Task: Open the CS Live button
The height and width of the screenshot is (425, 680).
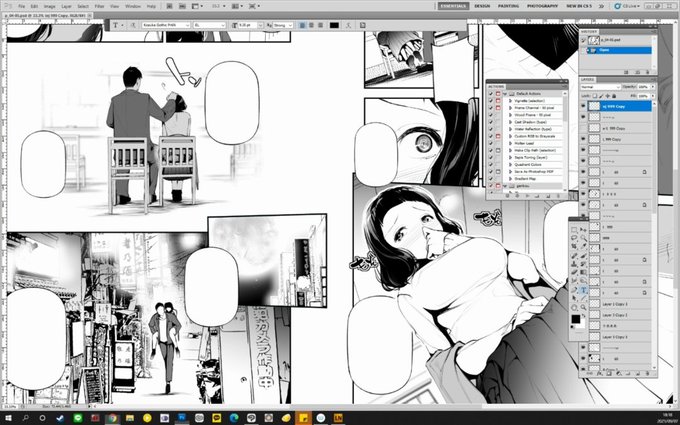Action: coord(626,6)
